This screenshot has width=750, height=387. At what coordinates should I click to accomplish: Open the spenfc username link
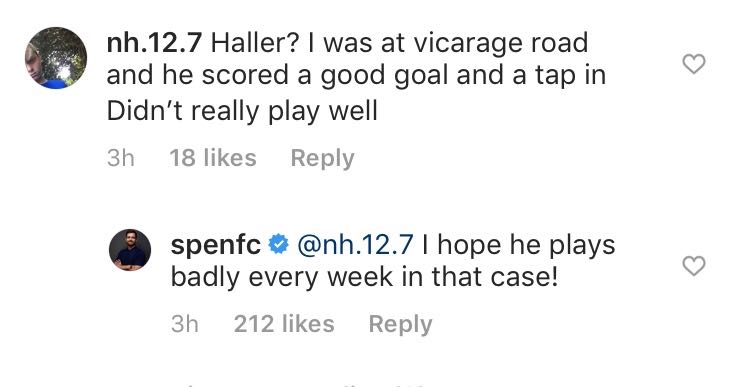coord(216,246)
